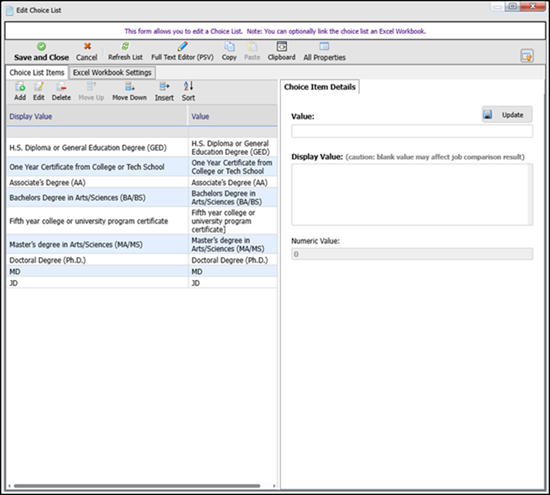Click Value cell Doctoral Degree (Ph.D.)
Screen dimensions: 550x495
coord(233,260)
